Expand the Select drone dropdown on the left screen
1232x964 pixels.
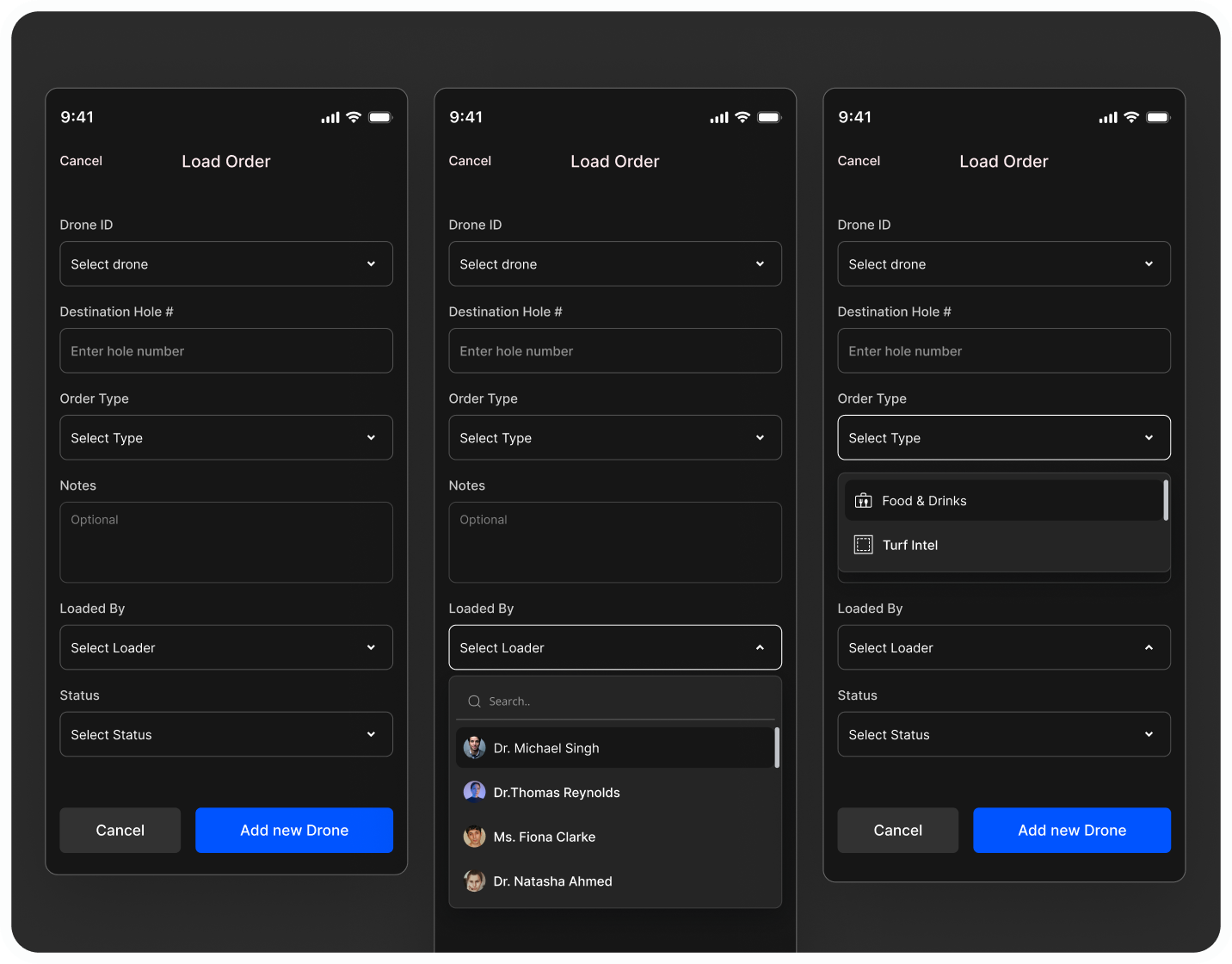(x=226, y=264)
